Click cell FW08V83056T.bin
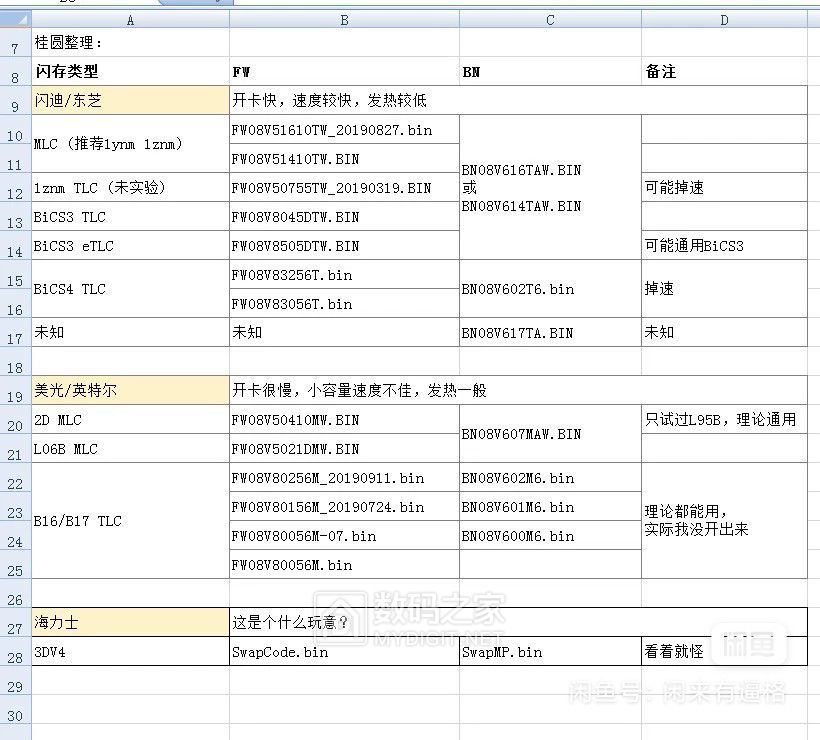This screenshot has height=740, width=820. tap(344, 303)
